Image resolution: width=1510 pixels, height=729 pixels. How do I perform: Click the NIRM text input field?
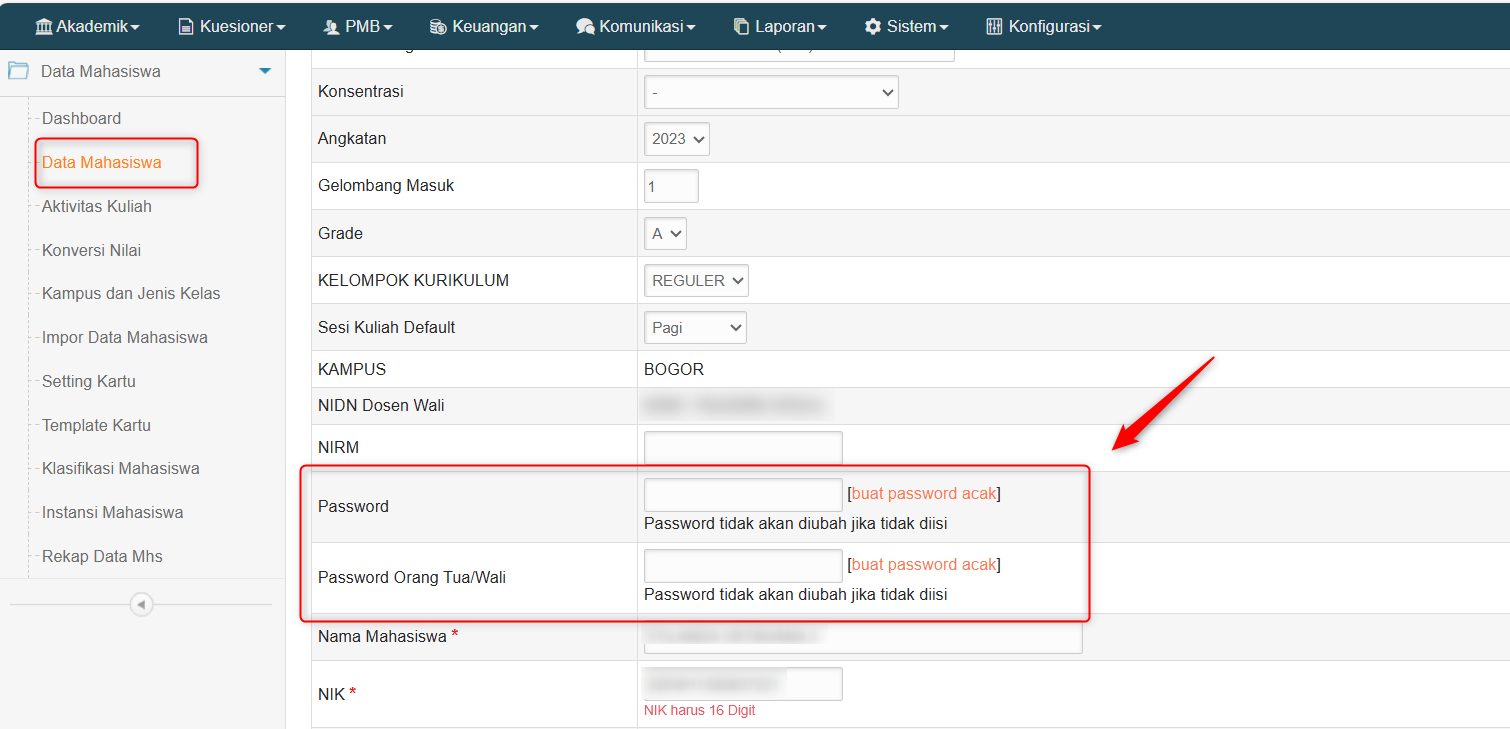[743, 448]
